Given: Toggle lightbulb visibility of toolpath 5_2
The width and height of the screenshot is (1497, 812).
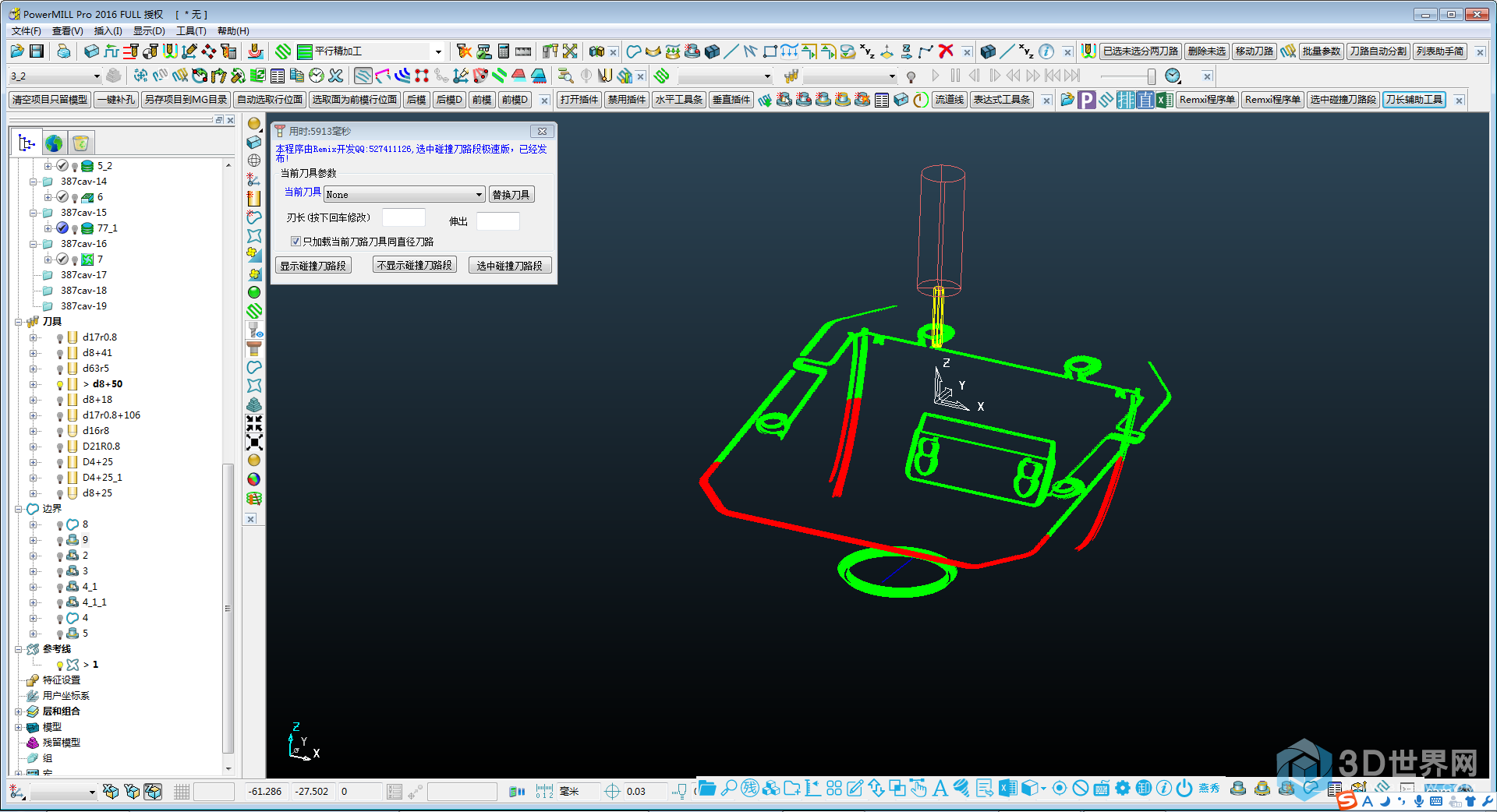Looking at the screenshot, I should [x=75, y=167].
